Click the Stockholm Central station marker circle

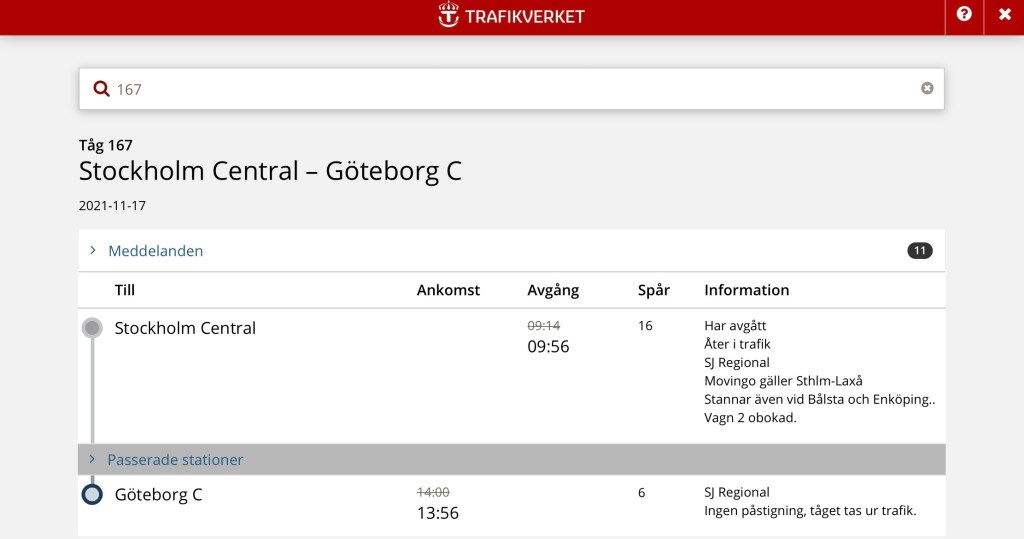pos(92,328)
